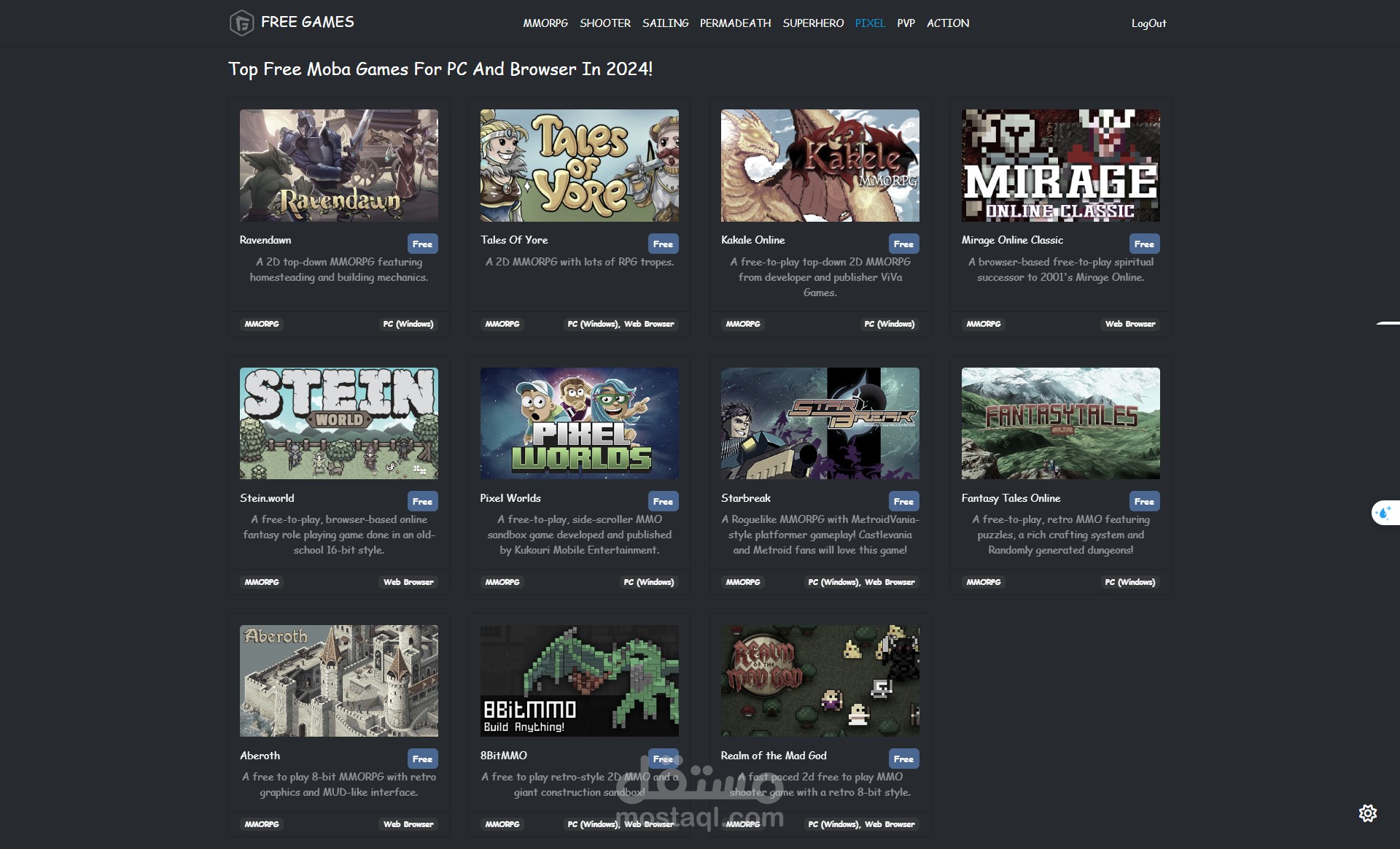Open the Realm of the Mad God thumbnail
Viewport: 1400px width, 849px height.
[820, 681]
